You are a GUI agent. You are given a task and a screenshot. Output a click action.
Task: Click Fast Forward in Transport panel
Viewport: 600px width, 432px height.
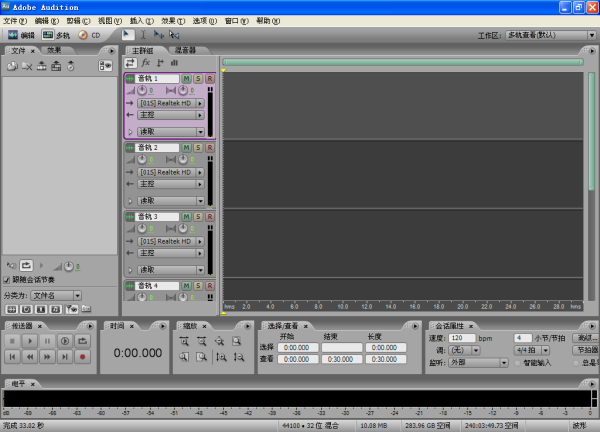pos(47,357)
